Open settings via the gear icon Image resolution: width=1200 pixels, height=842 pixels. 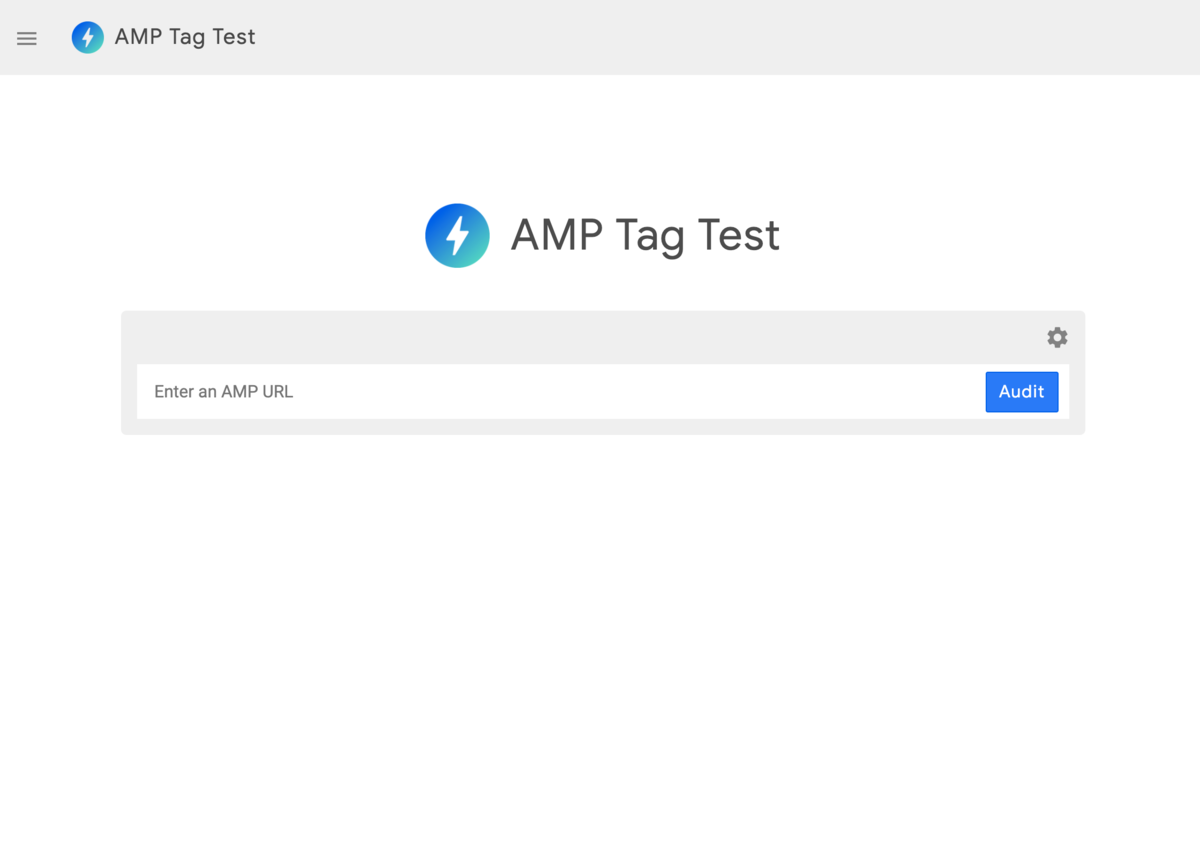(x=1057, y=337)
